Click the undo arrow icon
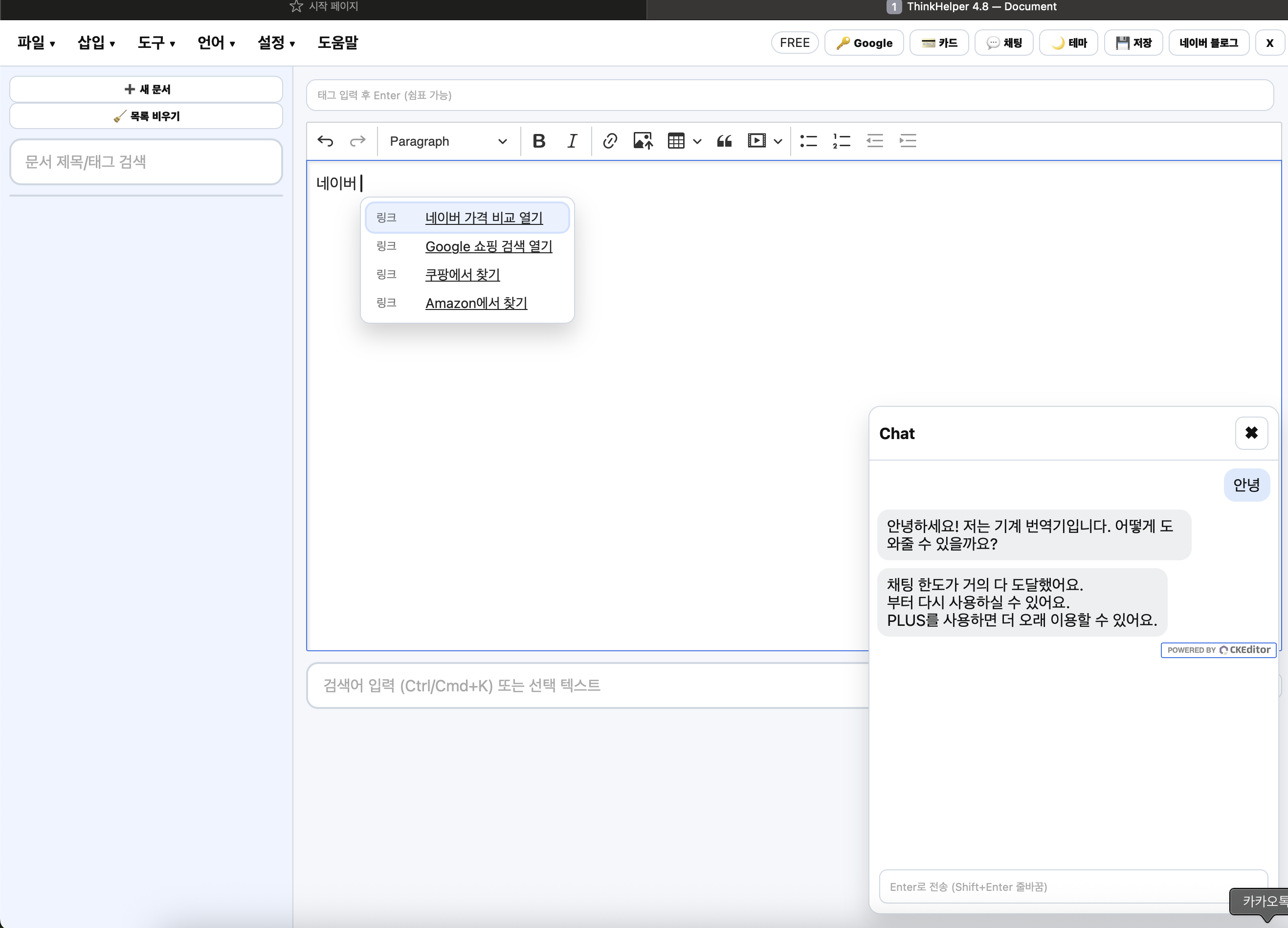 (325, 141)
